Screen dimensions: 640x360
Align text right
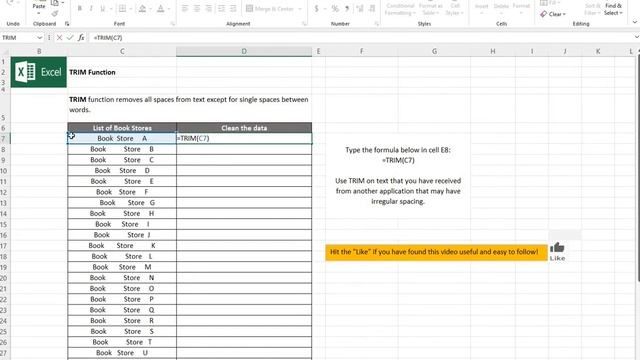(209, 9)
